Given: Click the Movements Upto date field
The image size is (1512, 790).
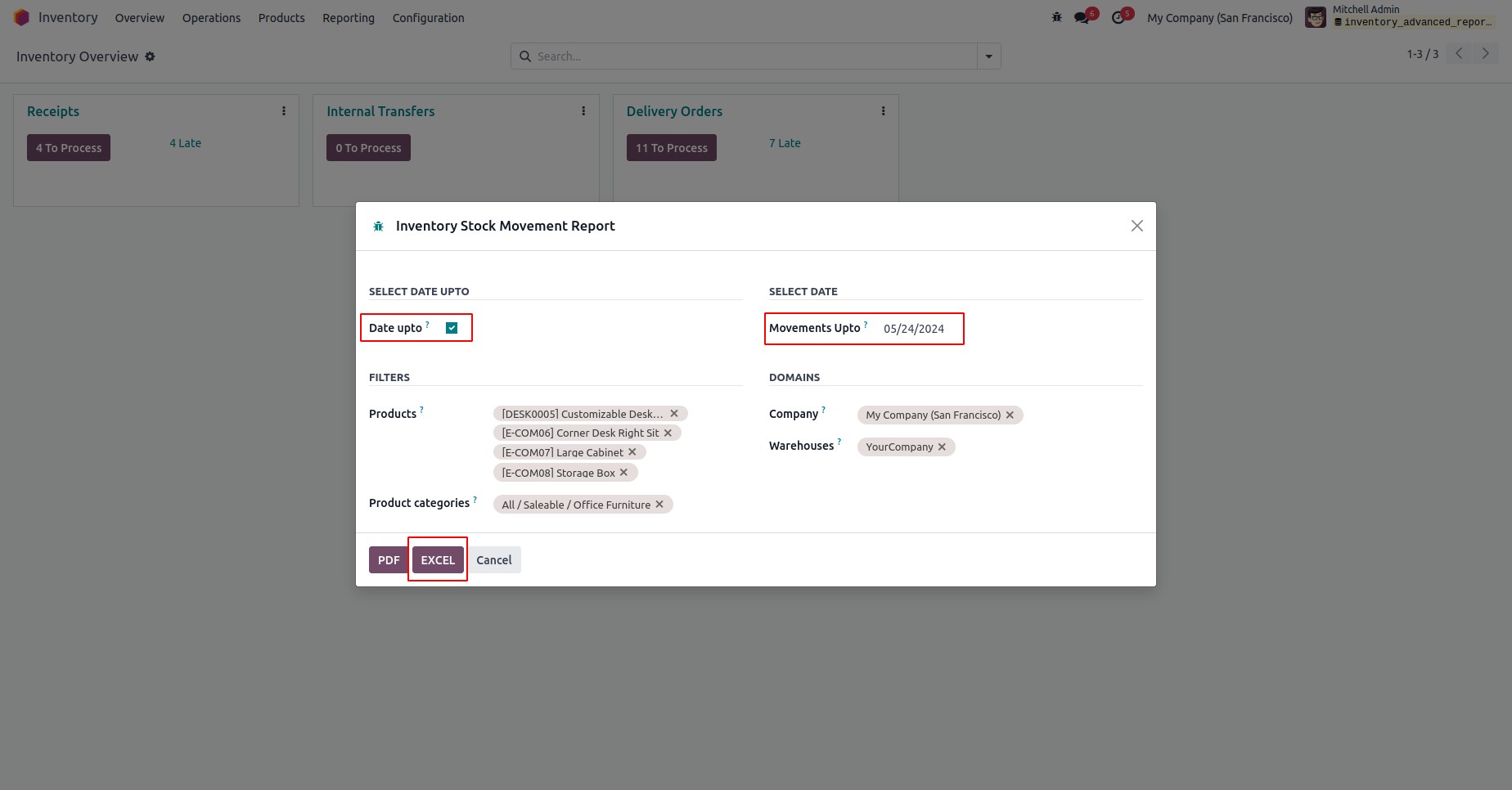Looking at the screenshot, I should pos(914,329).
